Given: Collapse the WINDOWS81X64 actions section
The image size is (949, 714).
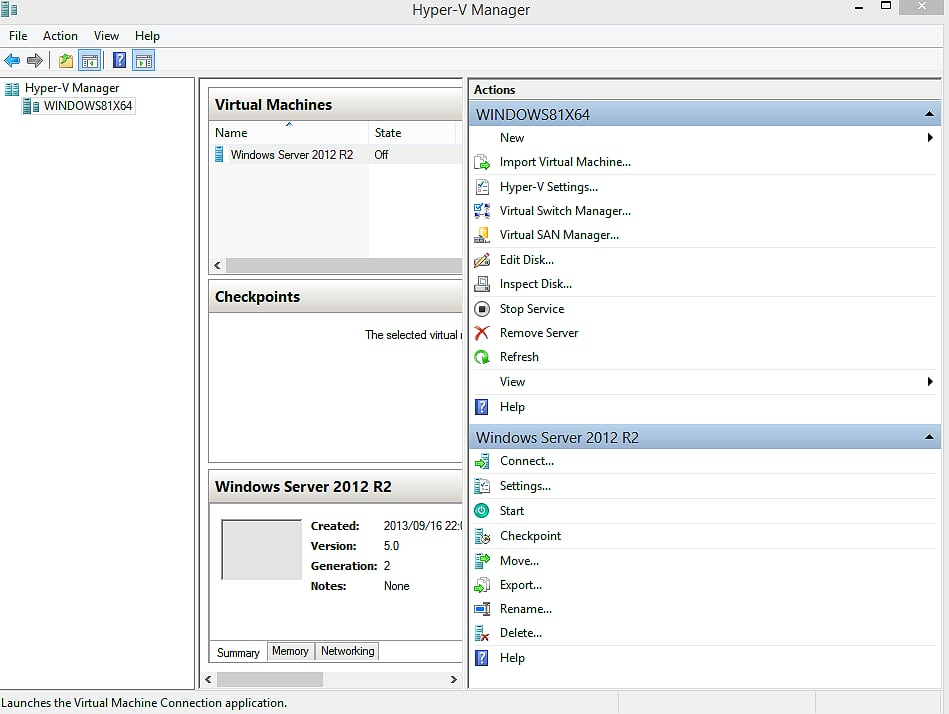Looking at the screenshot, I should [929, 114].
